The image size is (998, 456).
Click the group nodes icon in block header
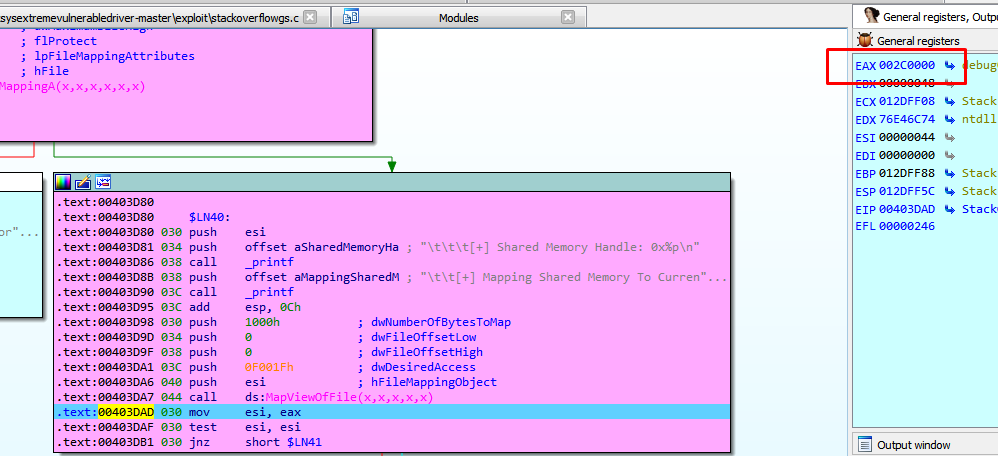pos(102,182)
